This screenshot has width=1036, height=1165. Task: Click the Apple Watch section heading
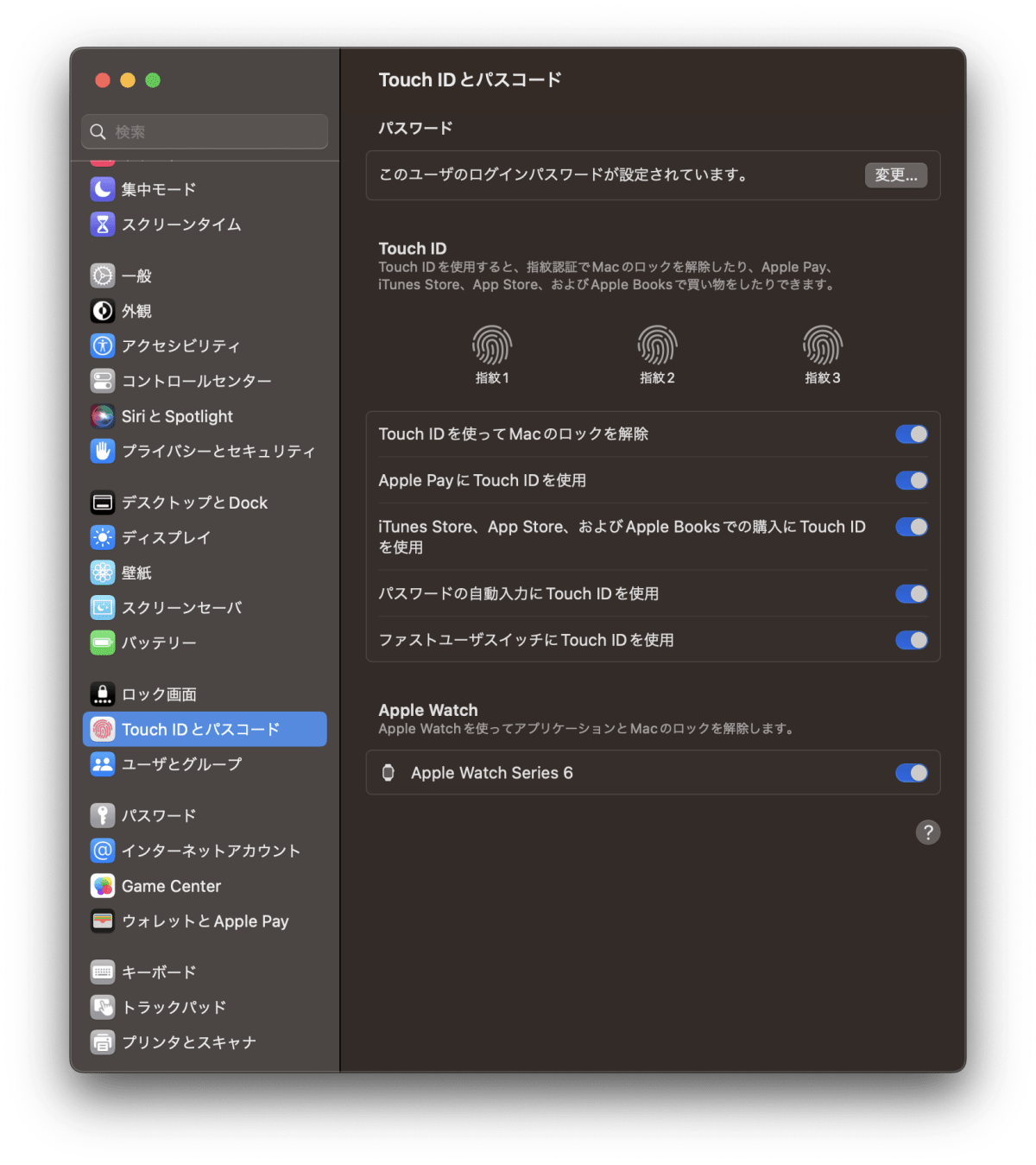point(428,710)
